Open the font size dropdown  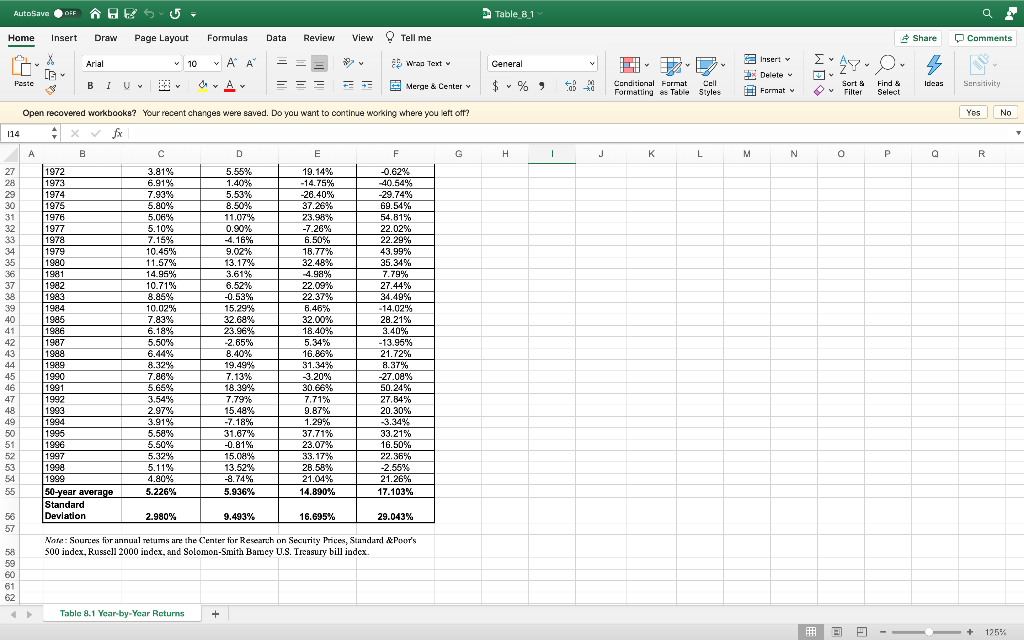(216, 63)
